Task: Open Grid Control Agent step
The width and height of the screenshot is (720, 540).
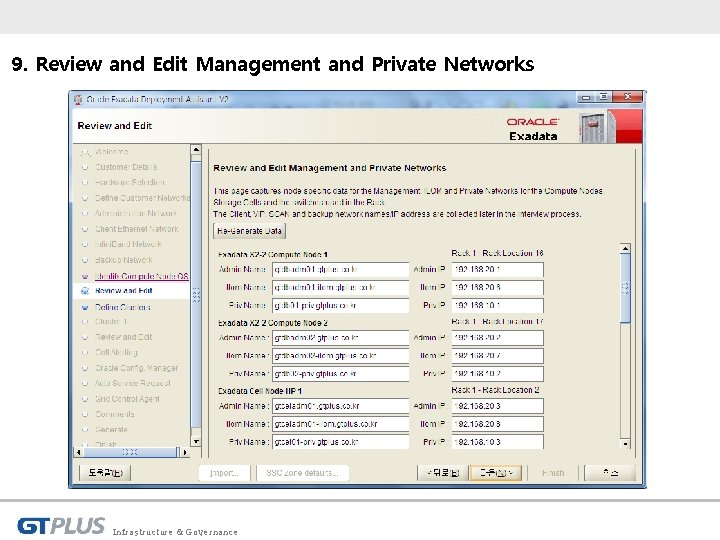Action: (x=127, y=399)
